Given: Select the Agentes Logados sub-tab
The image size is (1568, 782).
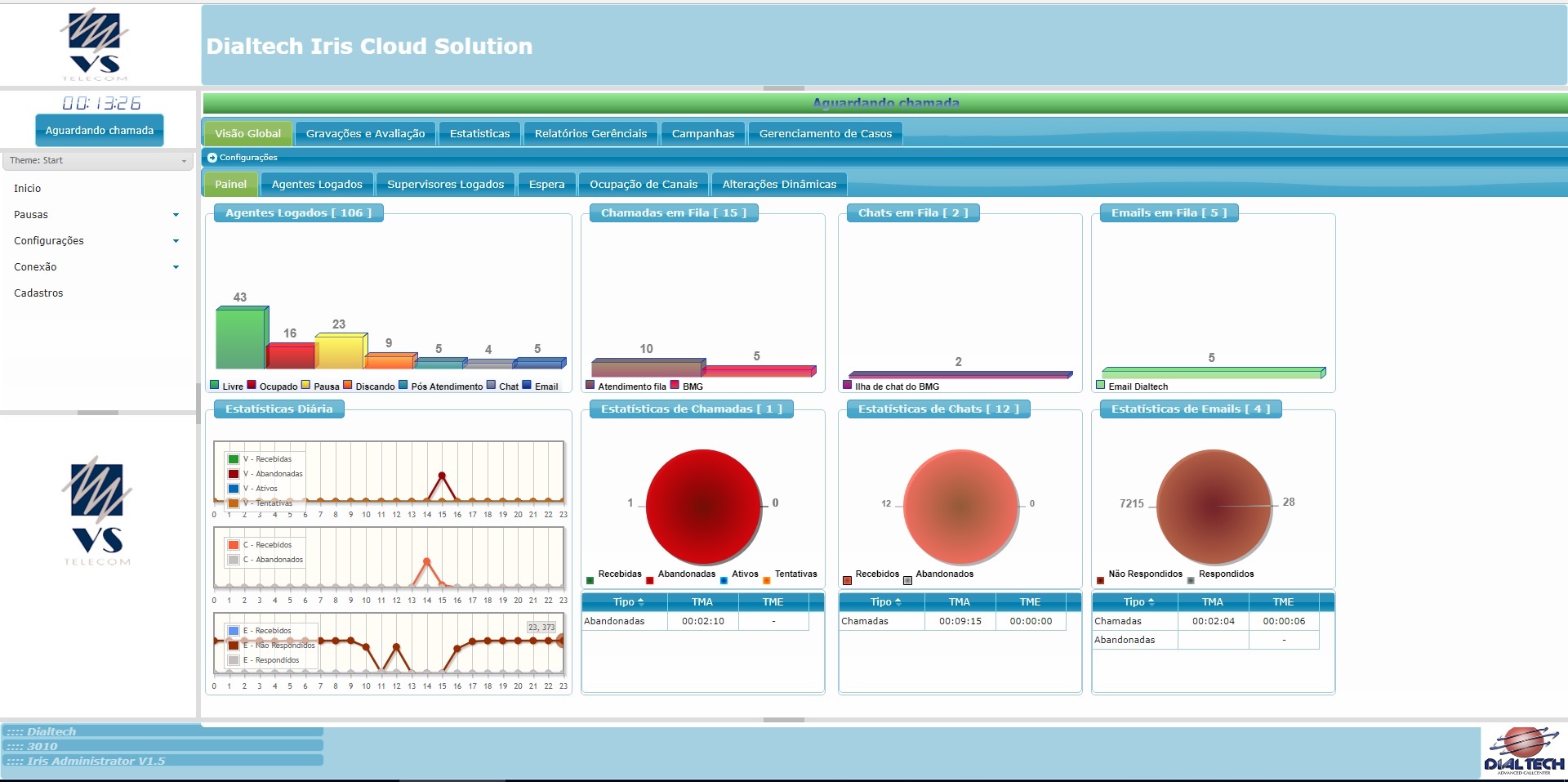Looking at the screenshot, I should pyautogui.click(x=317, y=184).
